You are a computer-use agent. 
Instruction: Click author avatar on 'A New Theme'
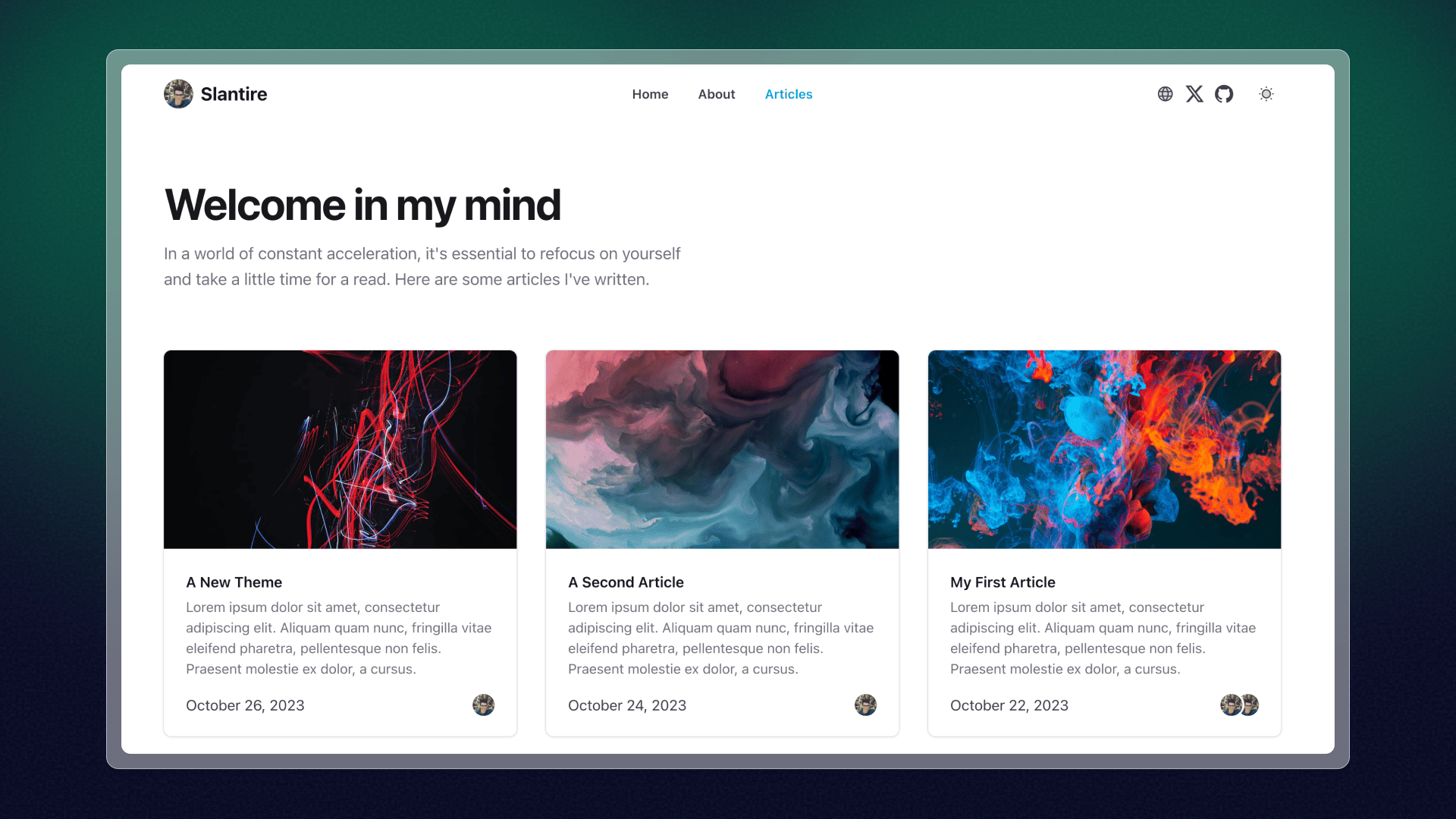tap(483, 705)
